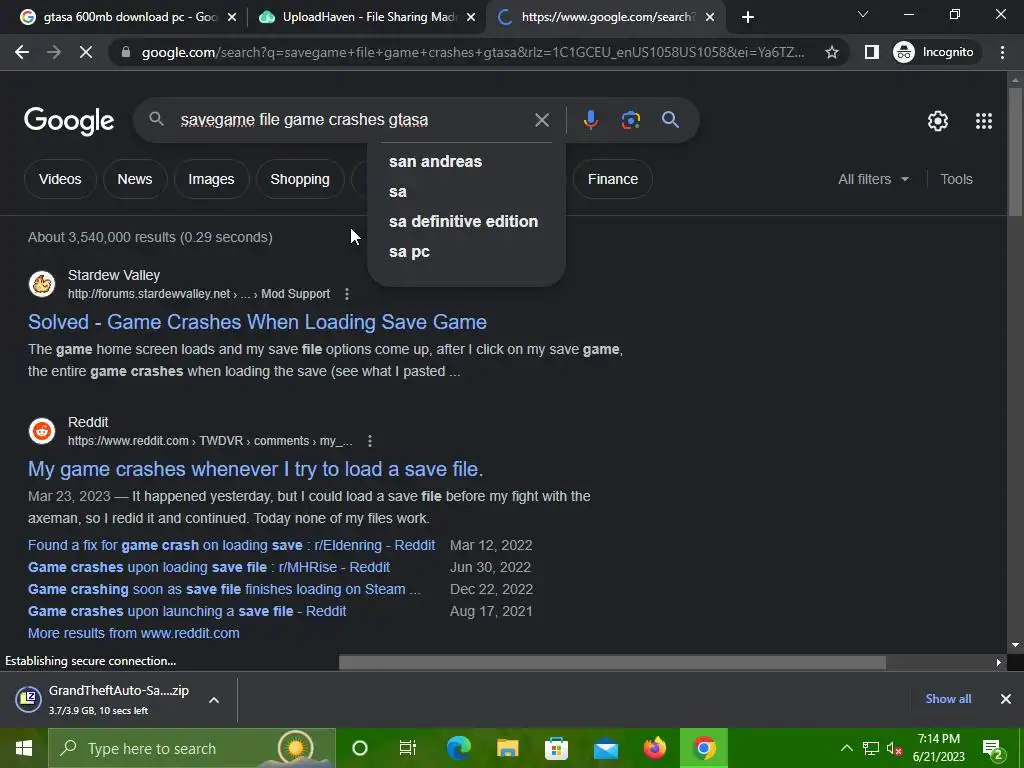Click magnifier search submit icon

tap(670, 120)
